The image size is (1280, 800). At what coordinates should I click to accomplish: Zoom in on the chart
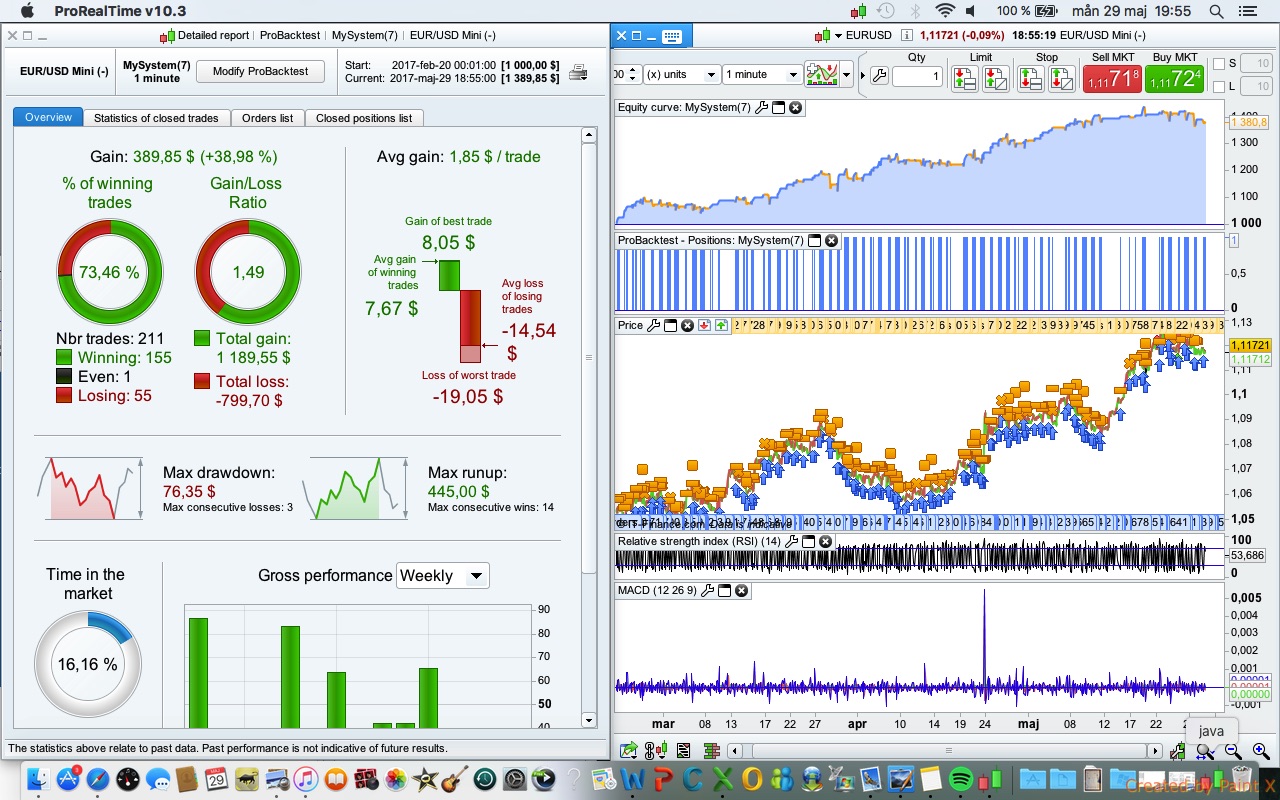(x=1260, y=751)
